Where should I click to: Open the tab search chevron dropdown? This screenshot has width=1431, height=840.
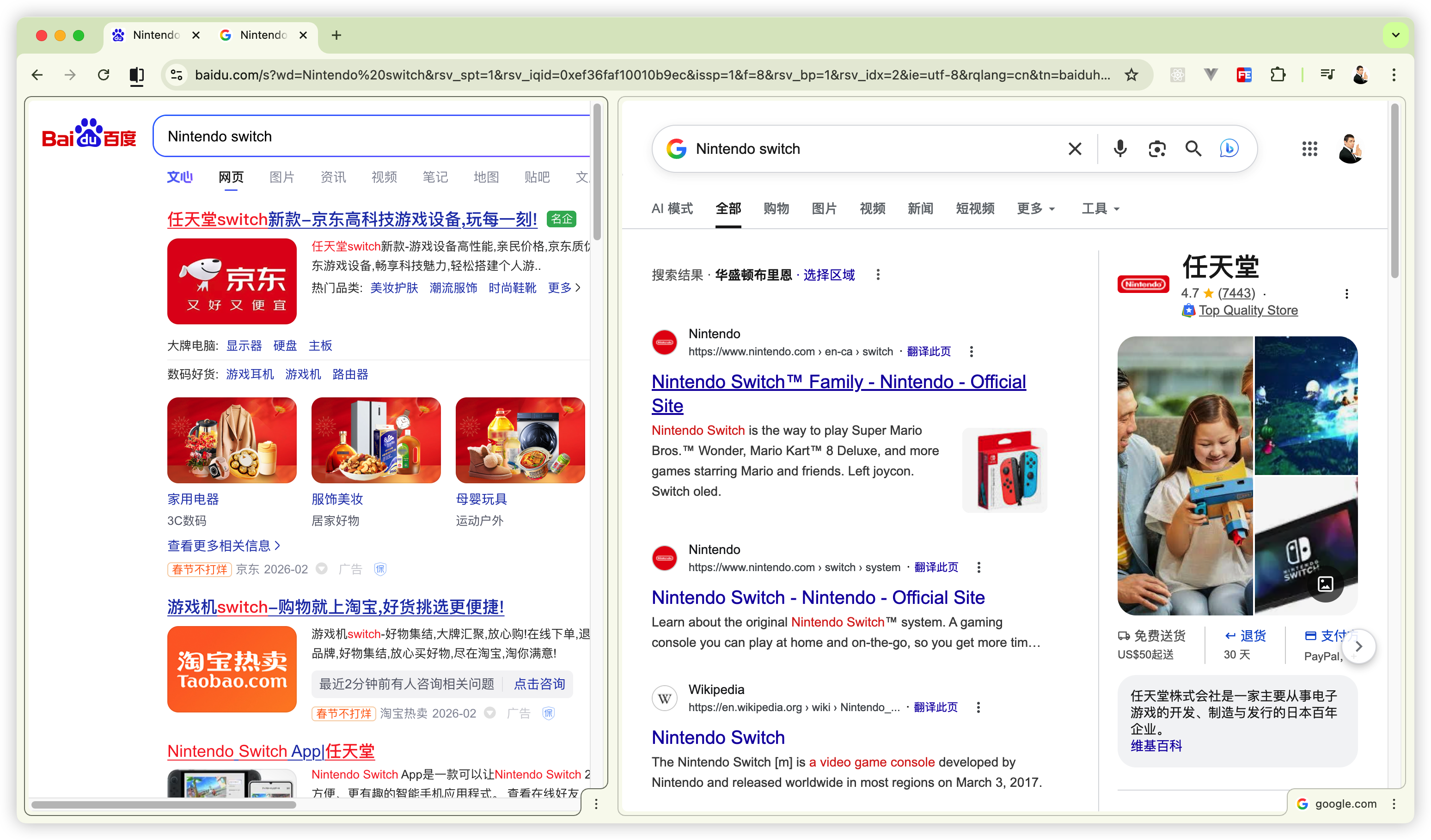[x=1395, y=35]
